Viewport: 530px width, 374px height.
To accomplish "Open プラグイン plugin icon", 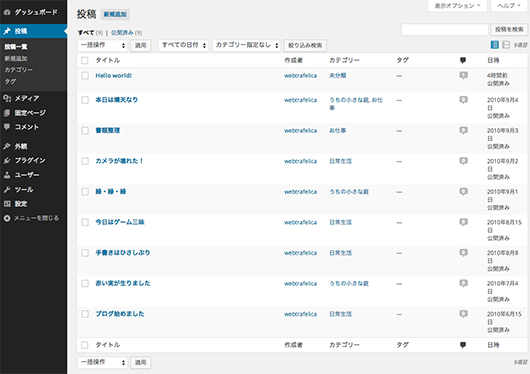I will tap(7, 160).
